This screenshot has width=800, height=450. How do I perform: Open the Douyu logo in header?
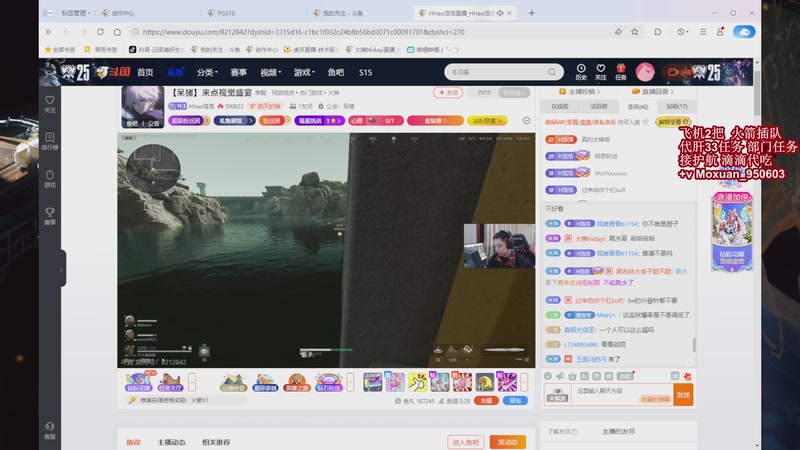click(113, 72)
